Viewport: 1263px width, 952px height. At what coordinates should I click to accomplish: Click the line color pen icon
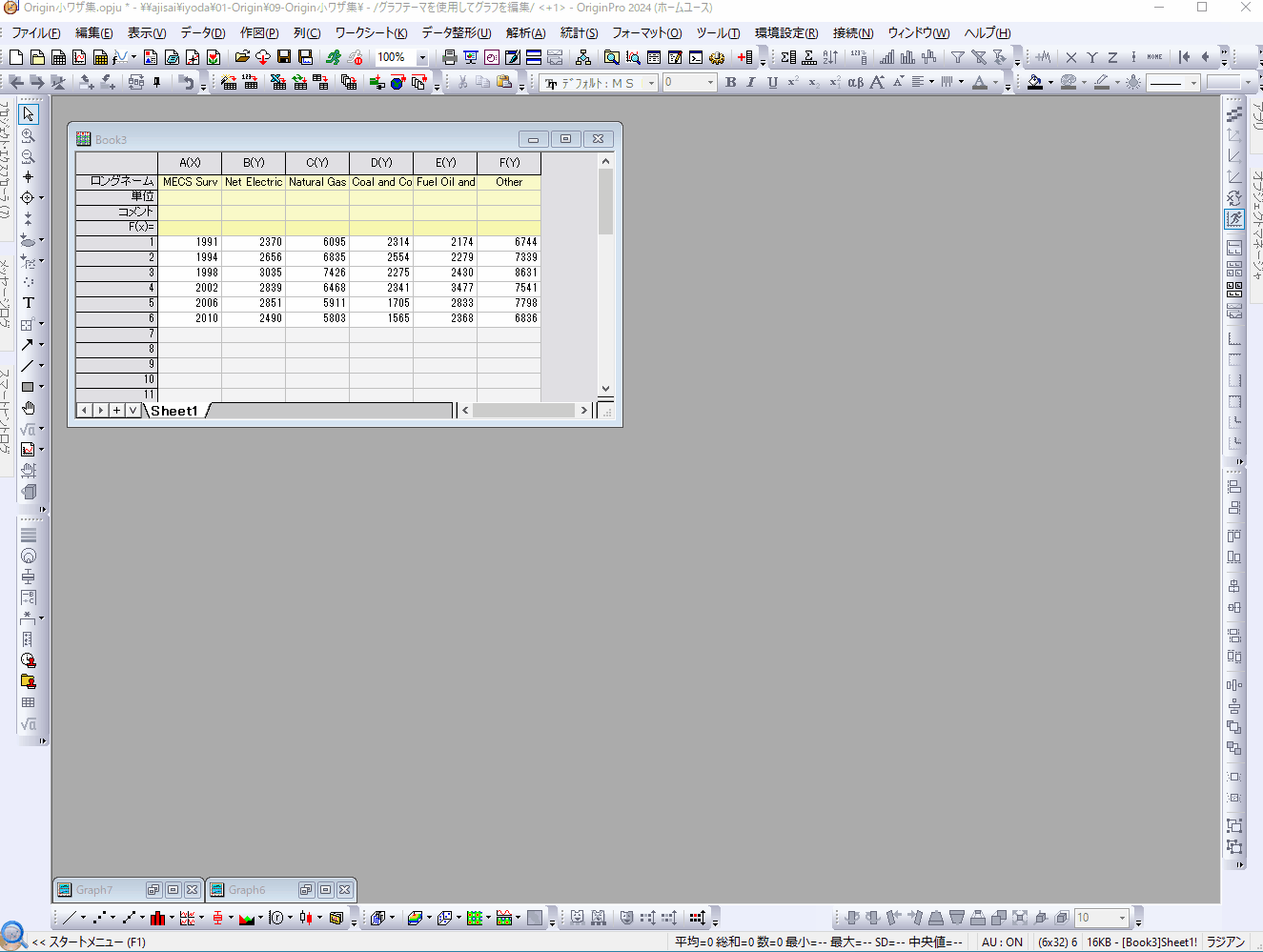[1102, 83]
